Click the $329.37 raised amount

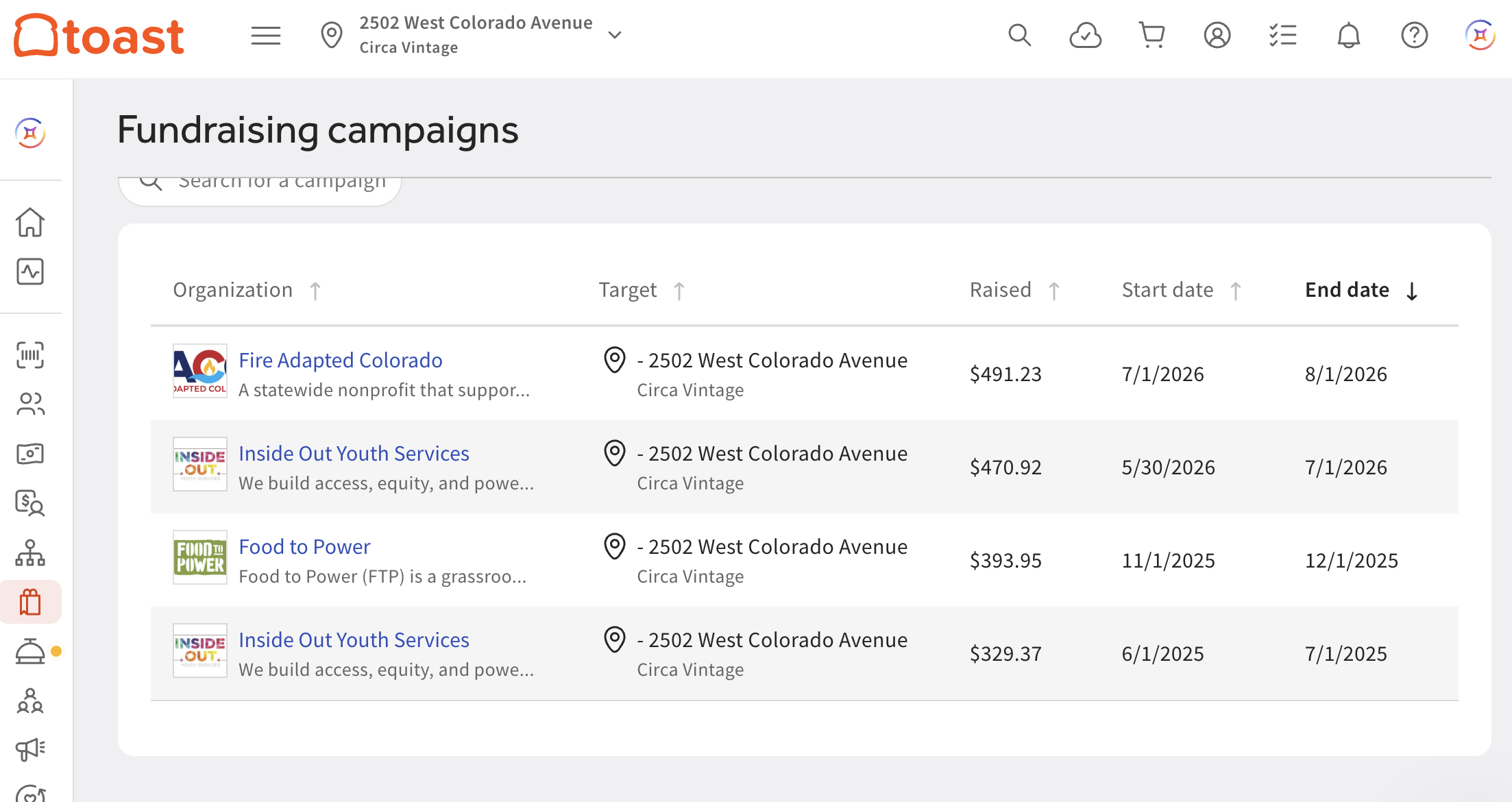pyautogui.click(x=1005, y=654)
